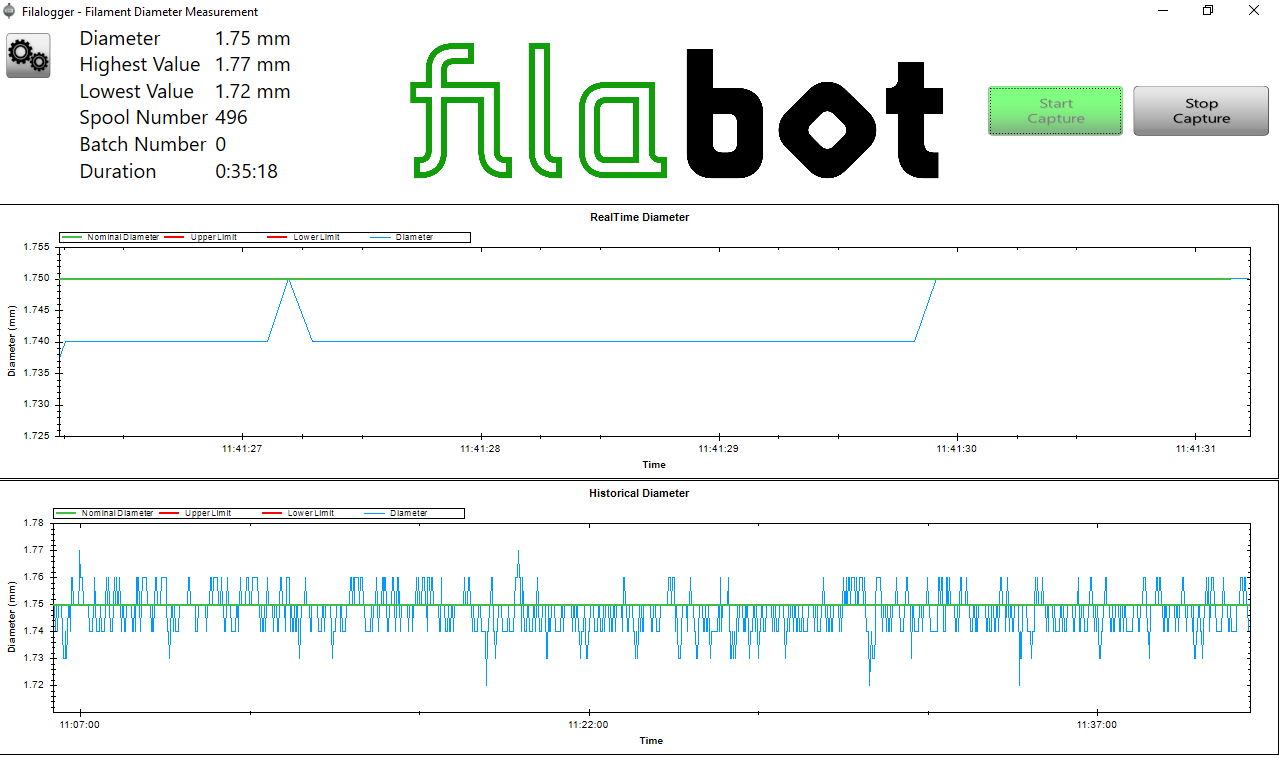Click the Start Capture button
Image resolution: width=1279 pixels, height=758 pixels.
(1055, 110)
